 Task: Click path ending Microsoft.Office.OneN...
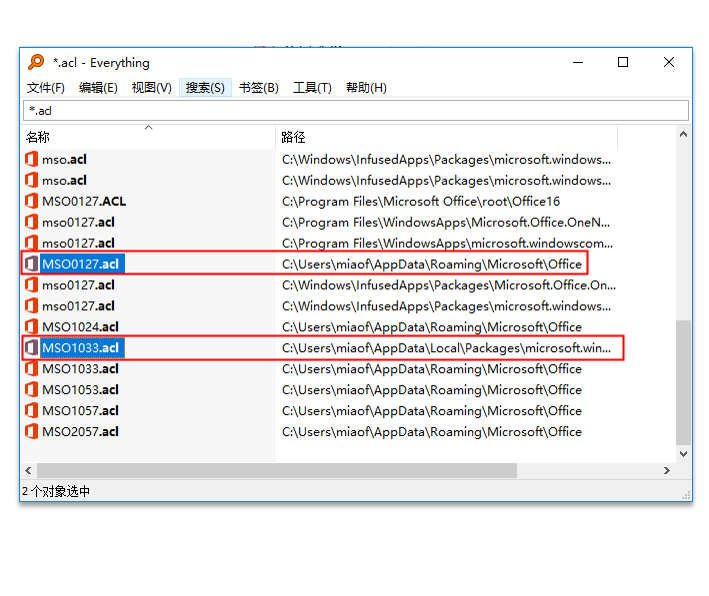coord(446,222)
